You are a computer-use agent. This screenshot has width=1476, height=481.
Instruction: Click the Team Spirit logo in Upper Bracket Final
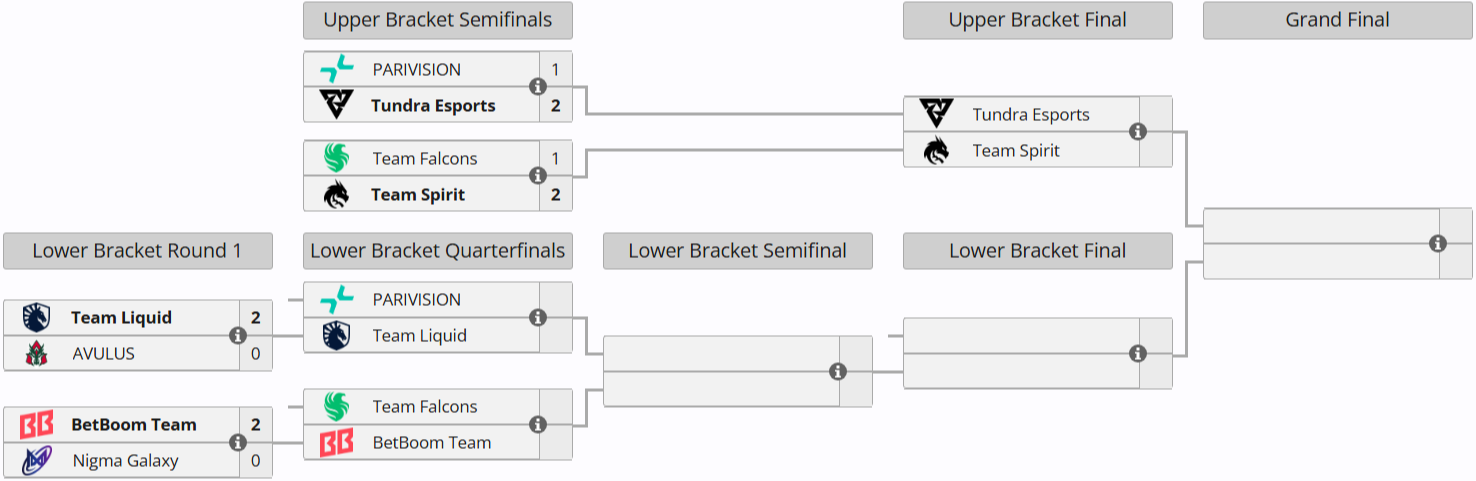tap(937, 151)
